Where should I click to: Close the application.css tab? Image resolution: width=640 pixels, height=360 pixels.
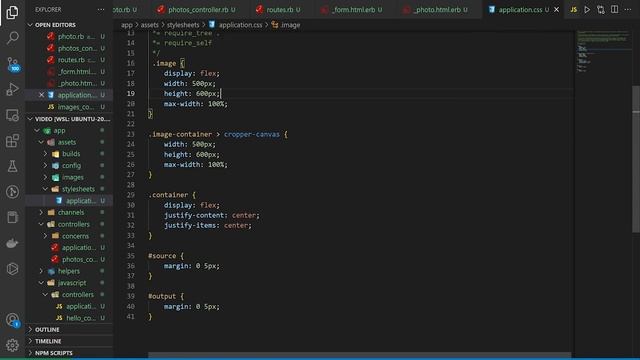(x=556, y=9)
